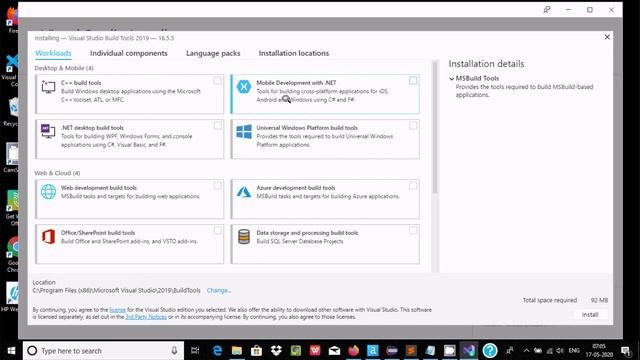This screenshot has height=360, width=640.
Task: Click the Change... location link
Action: click(219, 290)
